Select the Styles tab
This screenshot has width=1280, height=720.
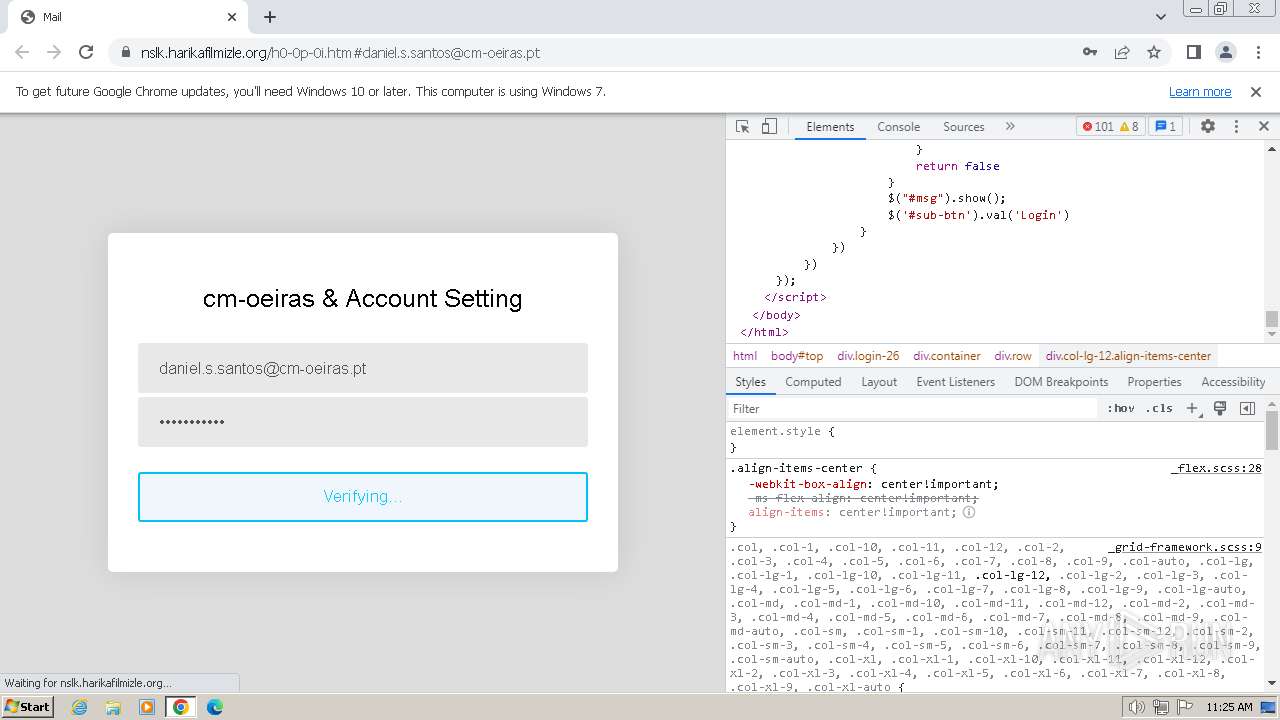point(750,382)
